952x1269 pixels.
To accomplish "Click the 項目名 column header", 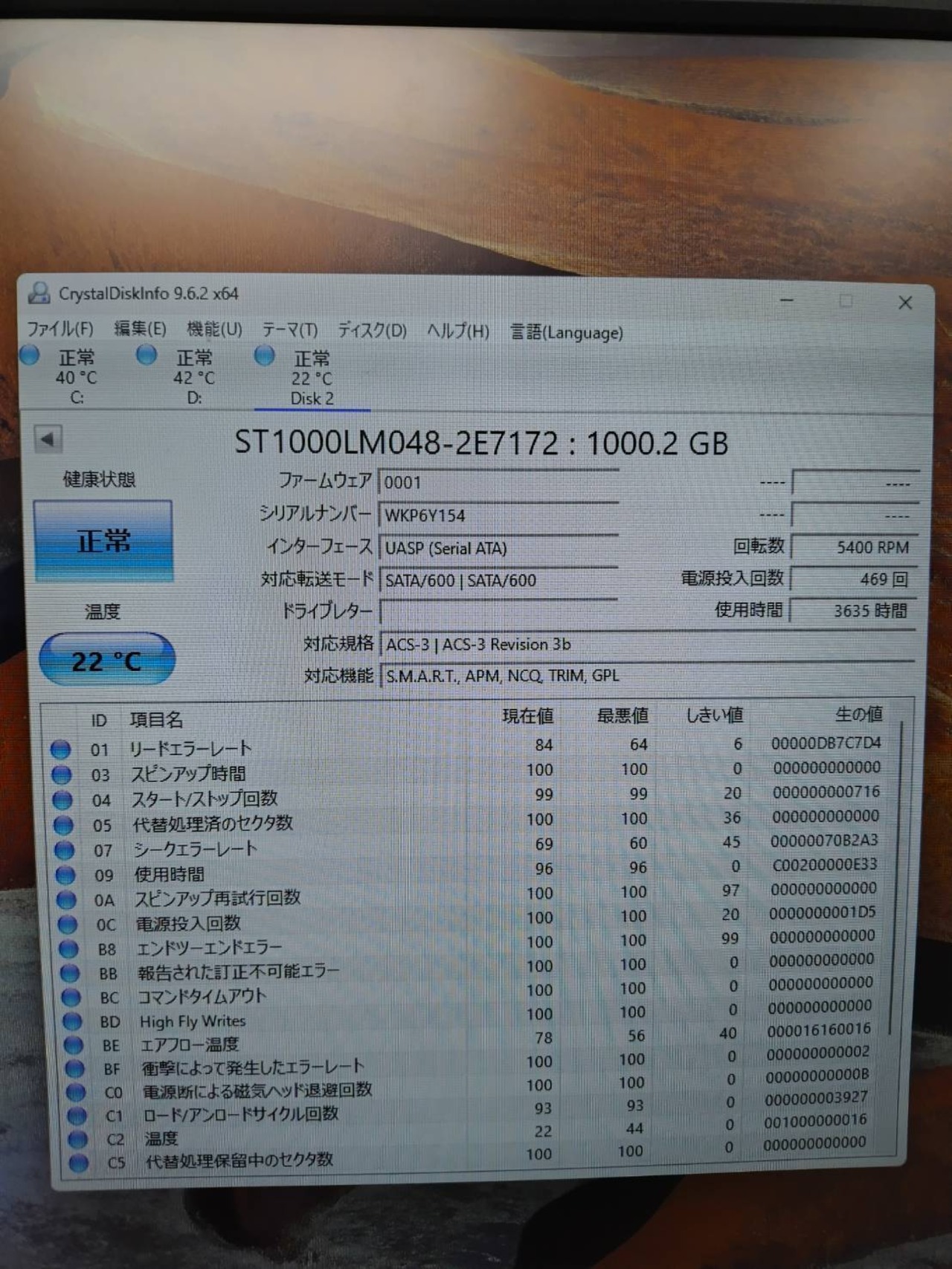I will click(156, 719).
